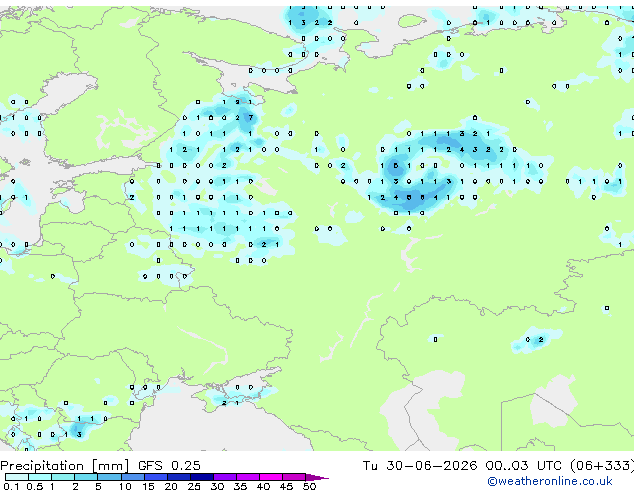Select the legend scale label 40
634x490 pixels.
coord(263,486)
